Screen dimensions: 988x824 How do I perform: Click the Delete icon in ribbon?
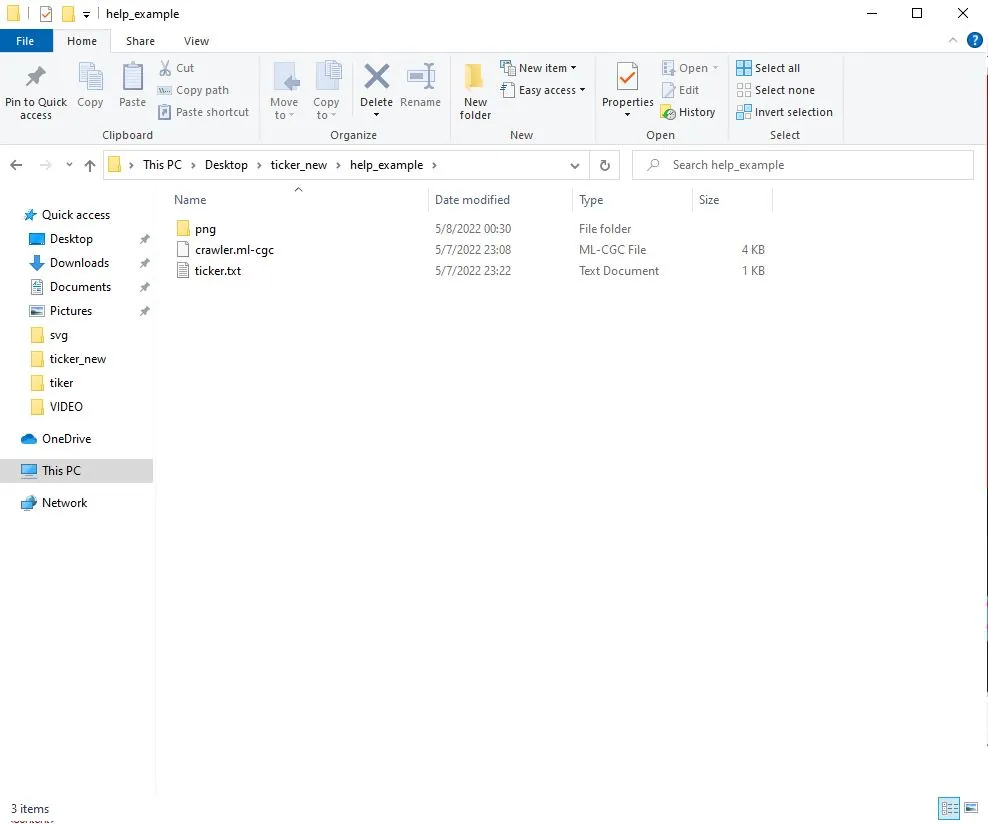(x=376, y=78)
